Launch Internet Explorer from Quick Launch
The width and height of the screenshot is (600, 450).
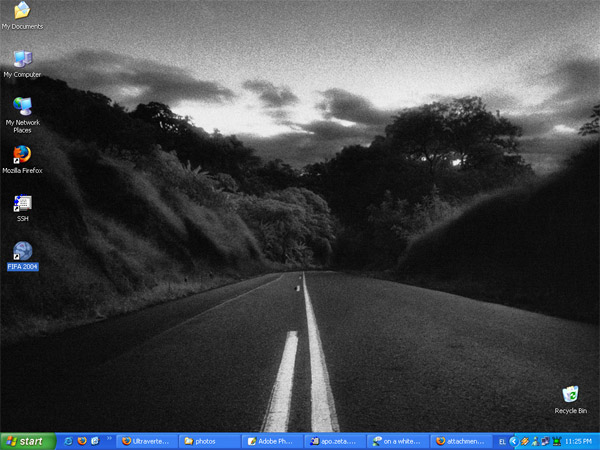point(68,440)
